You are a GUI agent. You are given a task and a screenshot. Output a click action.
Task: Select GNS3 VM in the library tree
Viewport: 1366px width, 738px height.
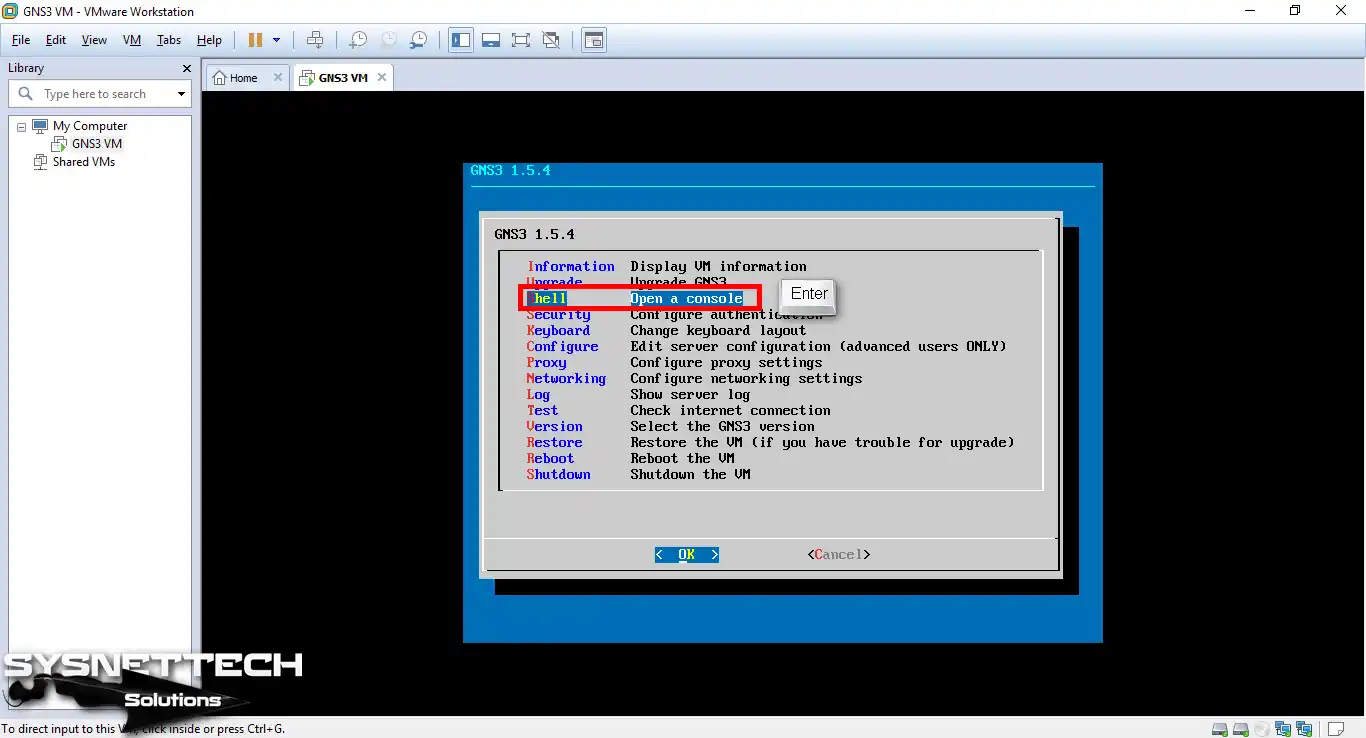(x=97, y=144)
